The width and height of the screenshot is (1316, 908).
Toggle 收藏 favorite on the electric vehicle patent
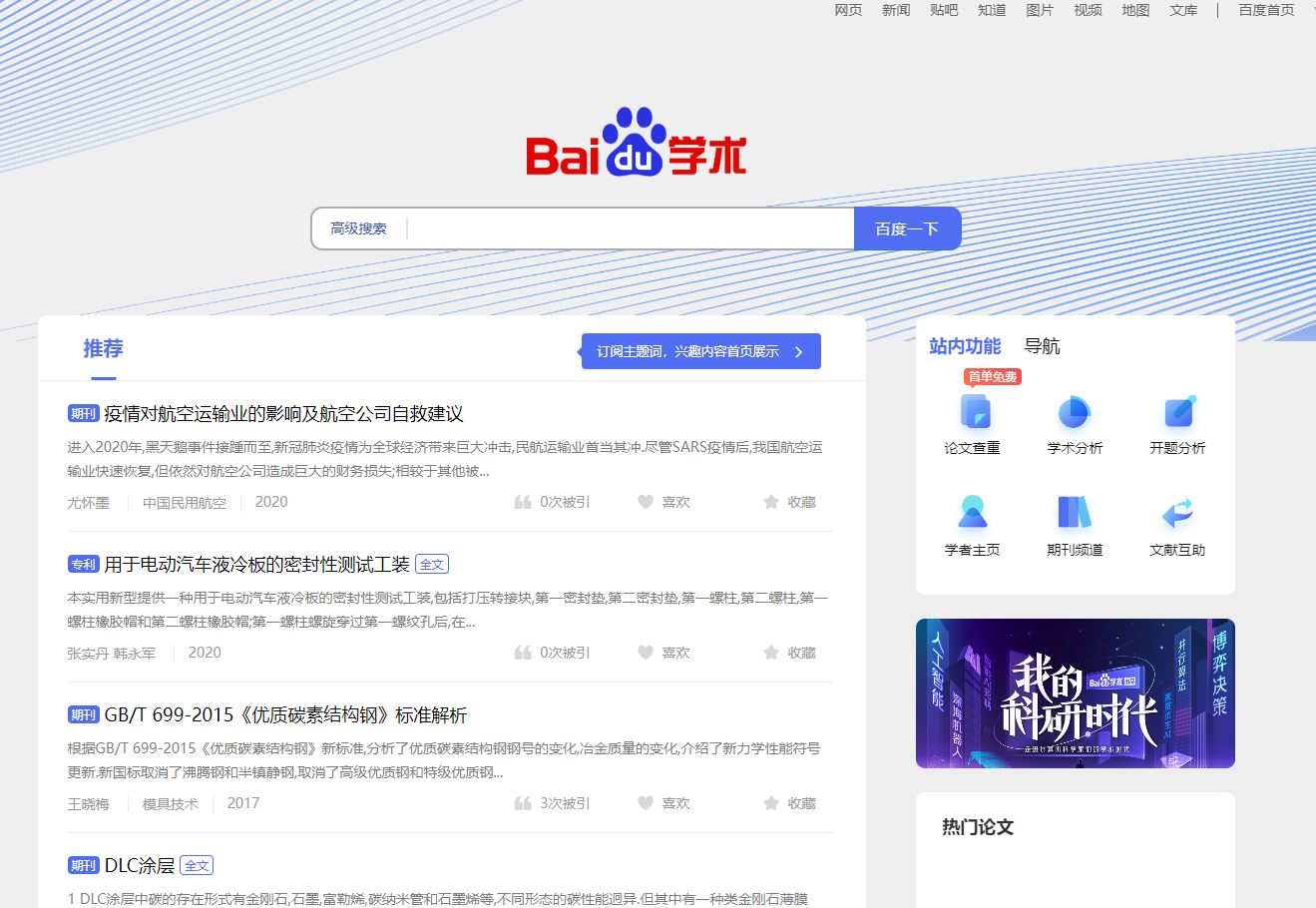[789, 652]
